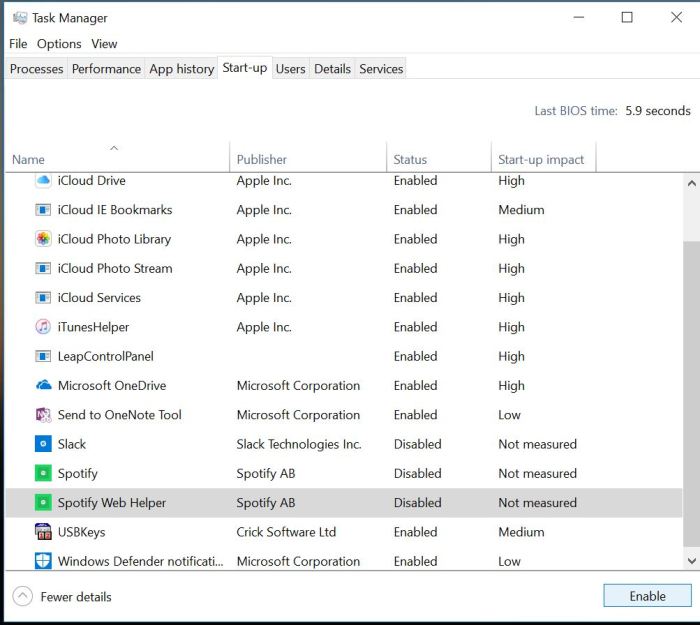700x625 pixels.
Task: Select the iCloud Drive entry name
Action: 92,181
